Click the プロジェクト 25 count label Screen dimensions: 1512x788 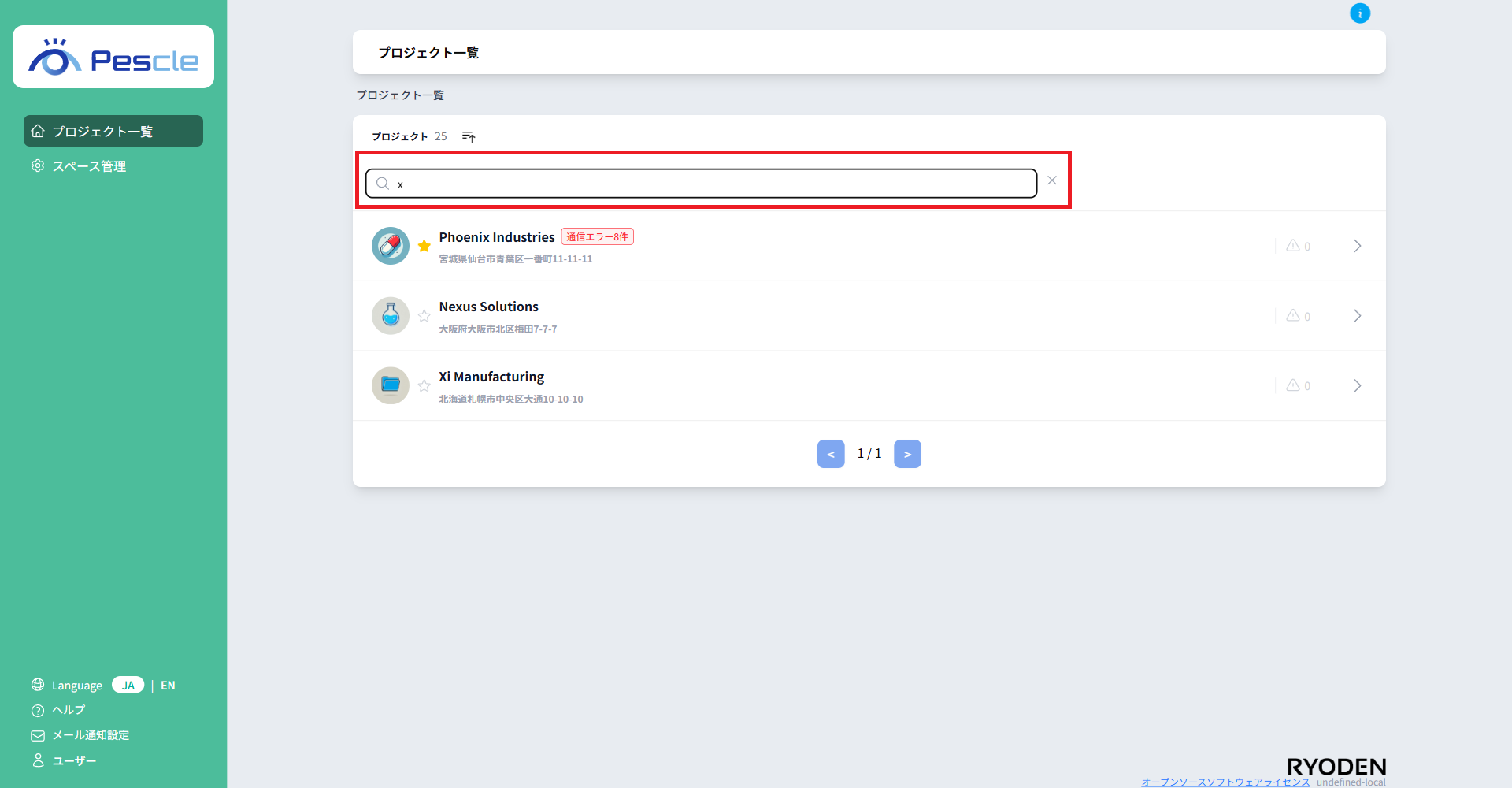click(x=409, y=137)
